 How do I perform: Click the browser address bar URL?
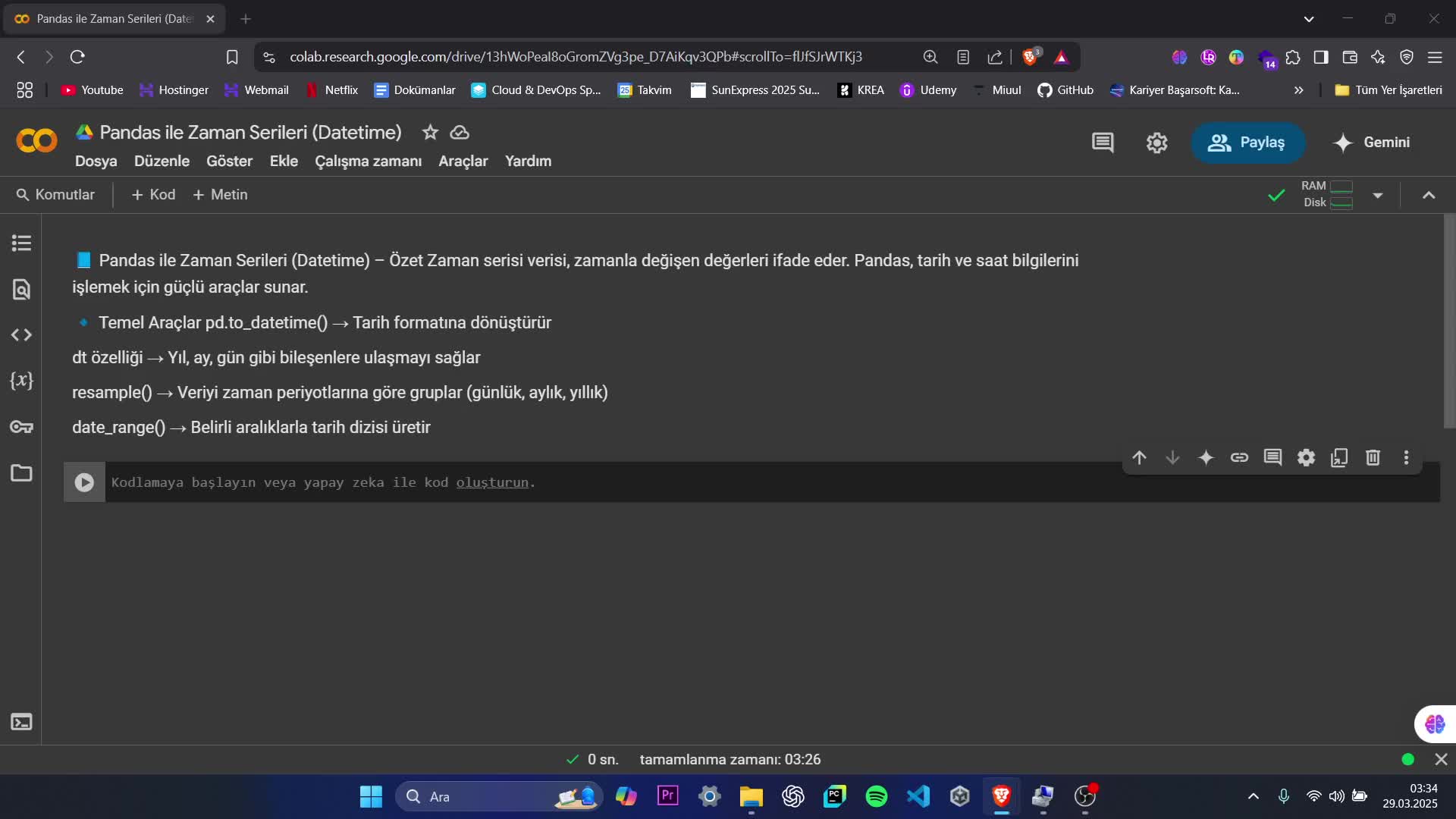(576, 57)
